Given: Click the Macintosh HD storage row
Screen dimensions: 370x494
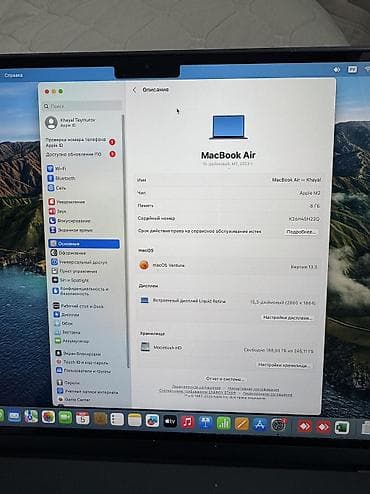Looking at the screenshot, I should (227, 348).
